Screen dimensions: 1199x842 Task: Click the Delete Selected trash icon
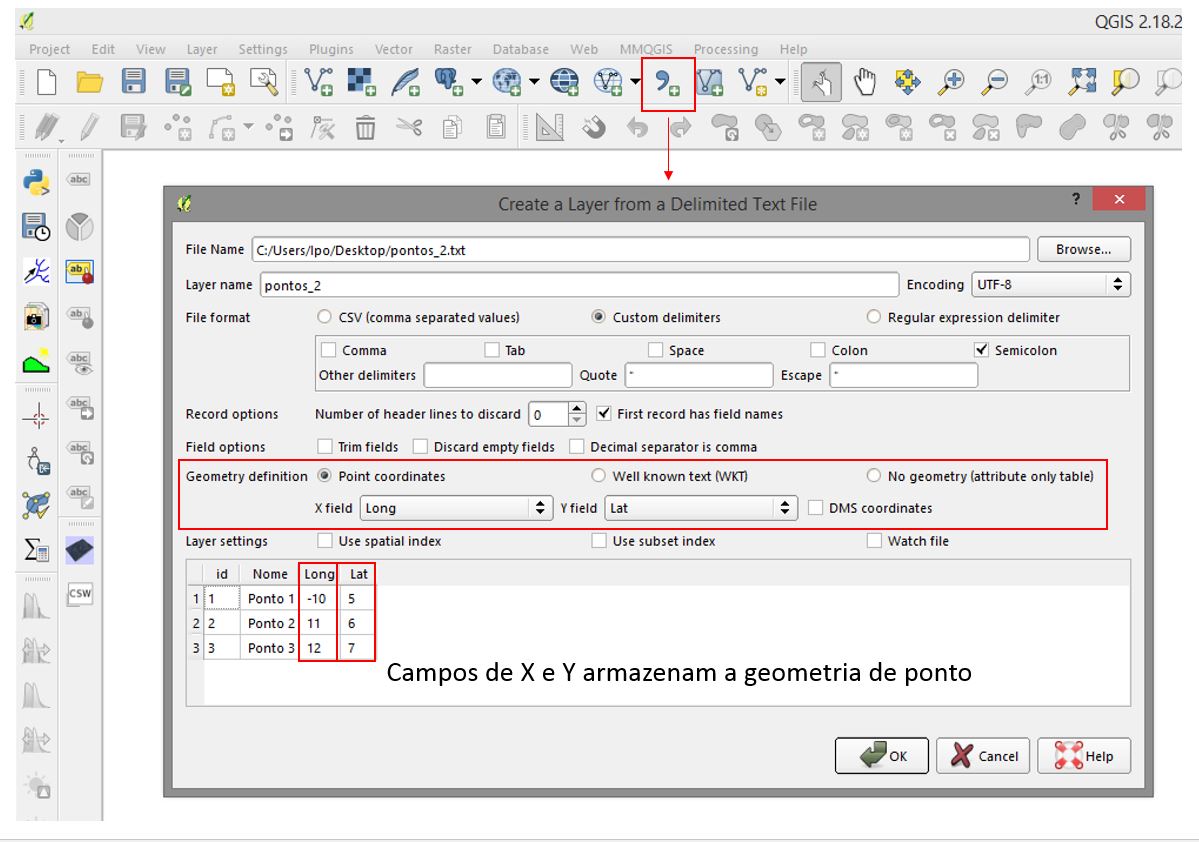pos(366,127)
